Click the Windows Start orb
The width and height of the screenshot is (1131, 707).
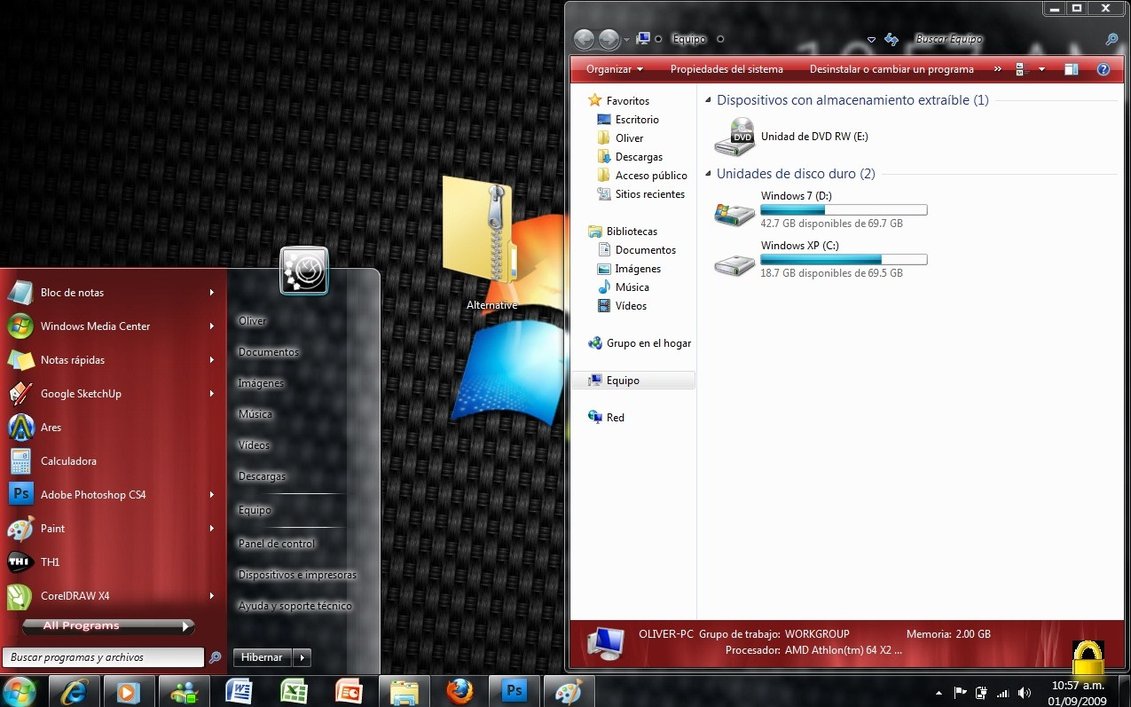point(20,692)
